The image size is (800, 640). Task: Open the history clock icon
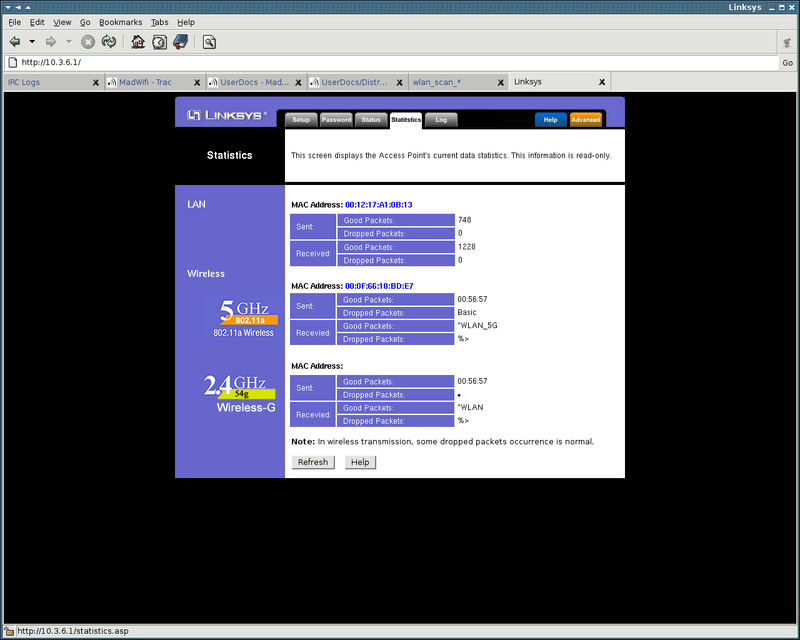click(x=159, y=42)
